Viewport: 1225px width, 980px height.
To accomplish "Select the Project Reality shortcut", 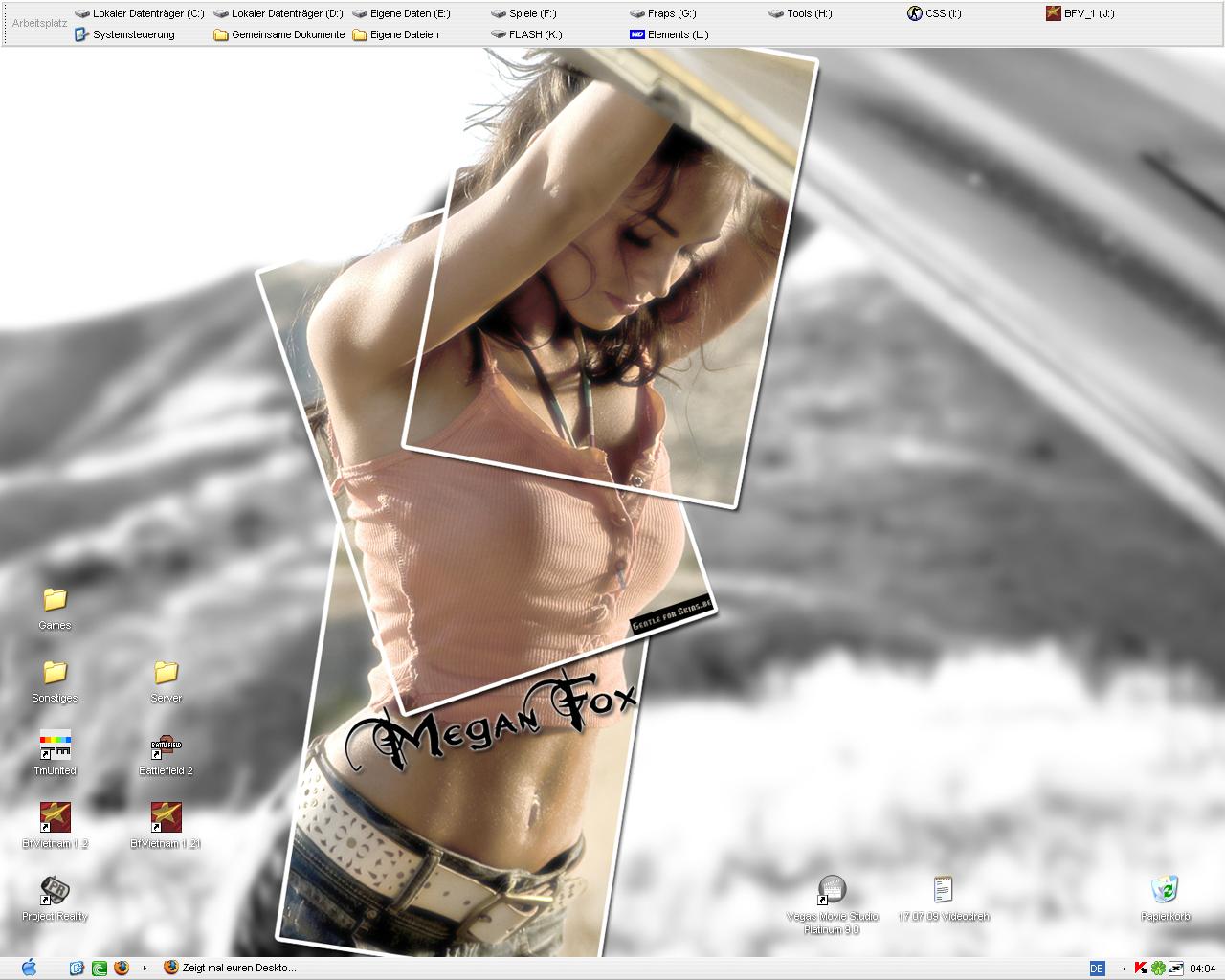I will click(x=55, y=899).
